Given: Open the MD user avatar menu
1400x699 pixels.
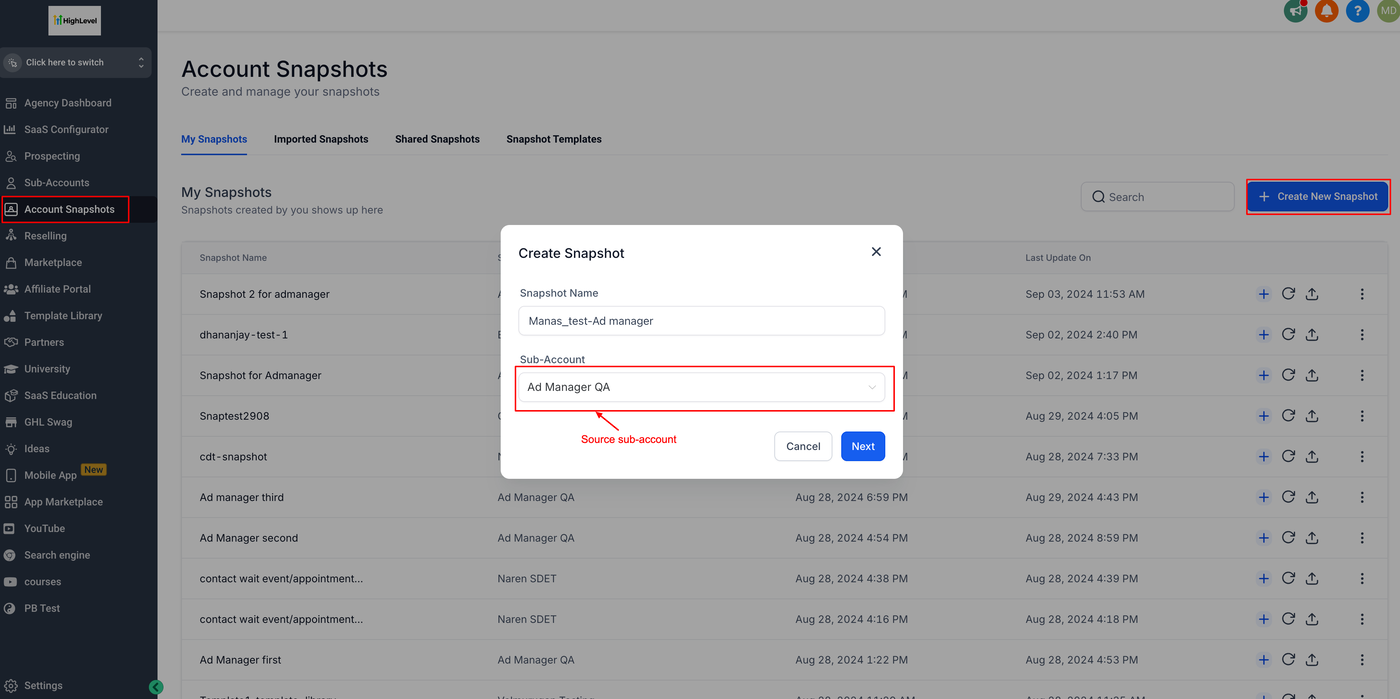Looking at the screenshot, I should pos(1387,11).
